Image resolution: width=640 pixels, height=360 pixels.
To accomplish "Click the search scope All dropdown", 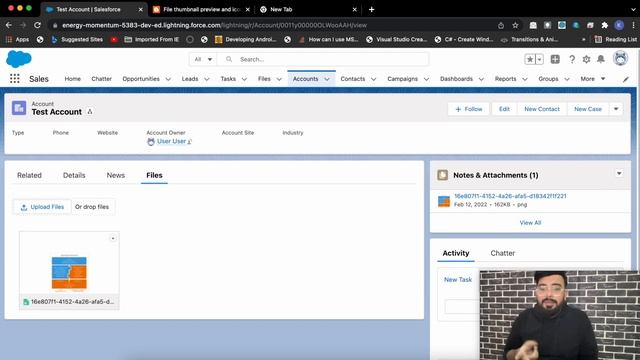I will (203, 59).
